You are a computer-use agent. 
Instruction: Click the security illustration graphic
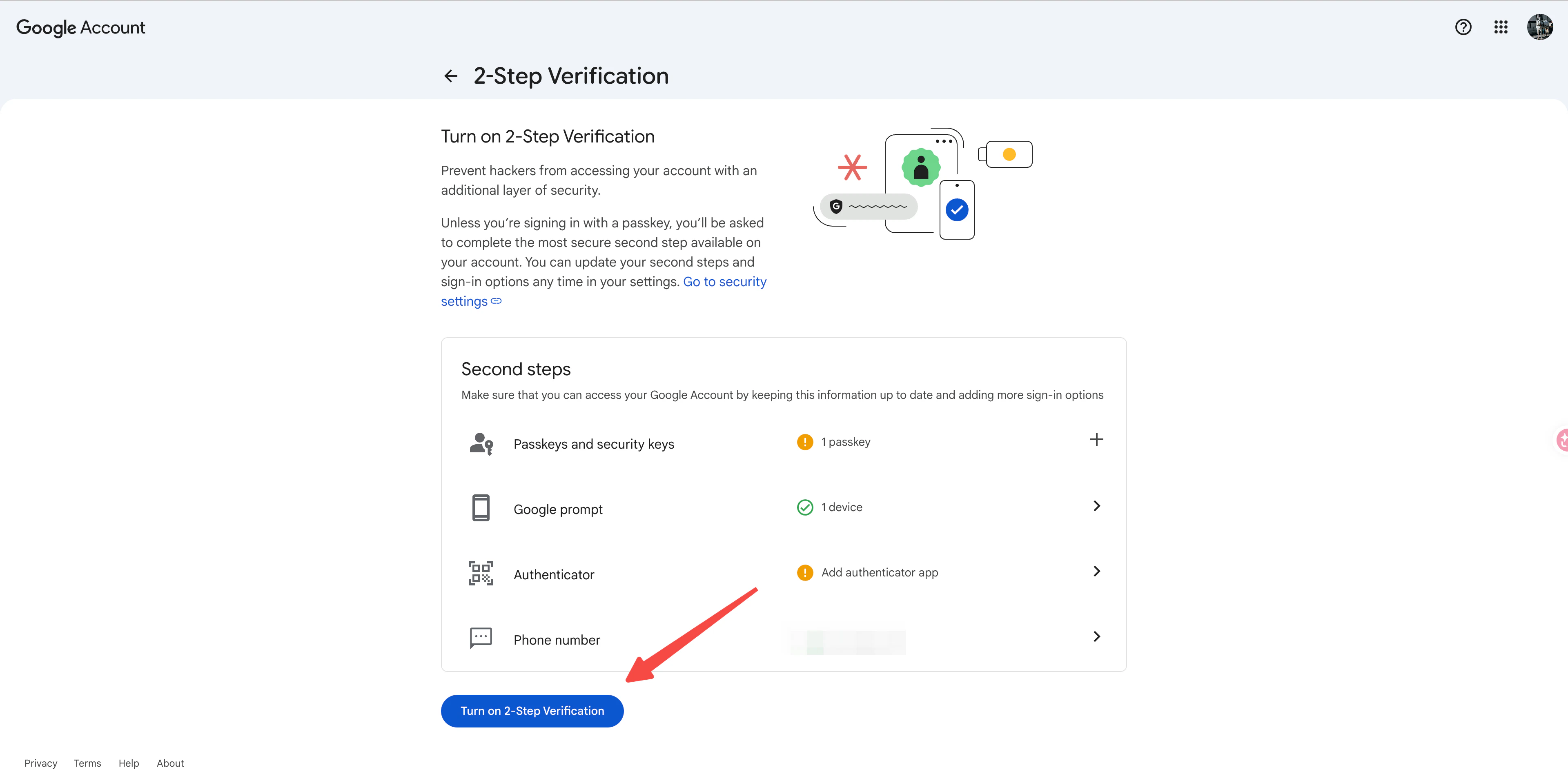922,184
